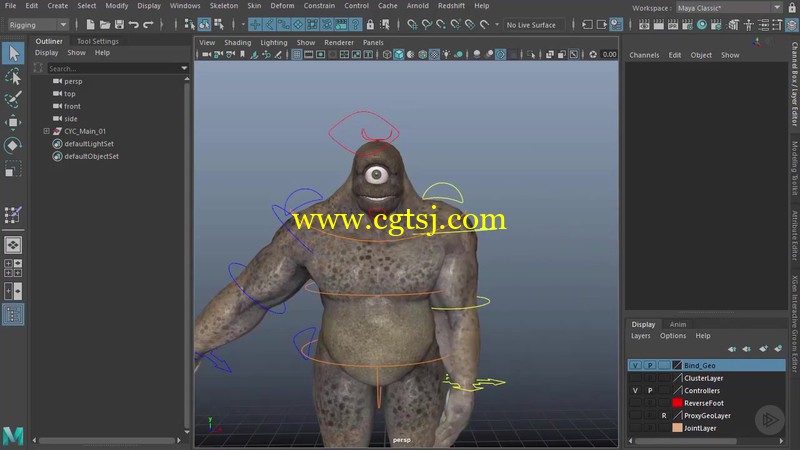Open Render Settings clapper icon
Viewport: 800px width, 450px height.
coord(688,24)
